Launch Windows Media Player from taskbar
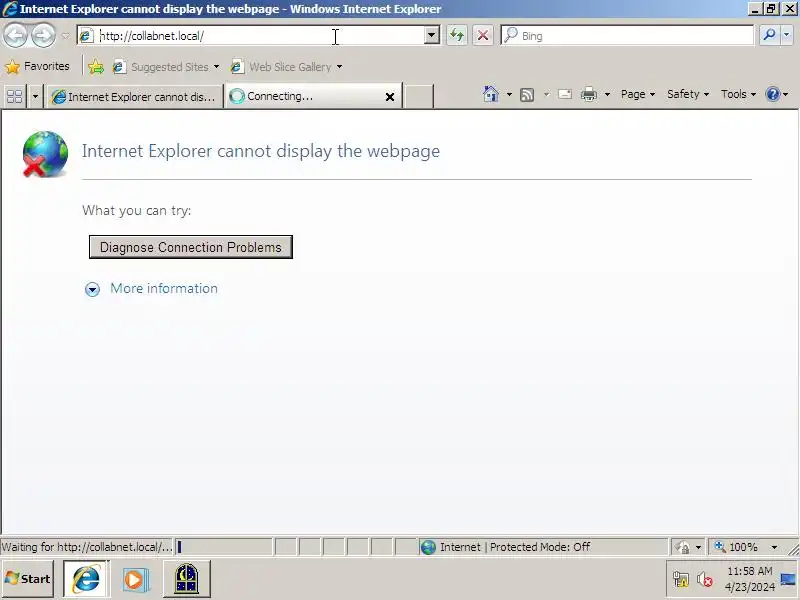The image size is (800, 600). click(135, 579)
